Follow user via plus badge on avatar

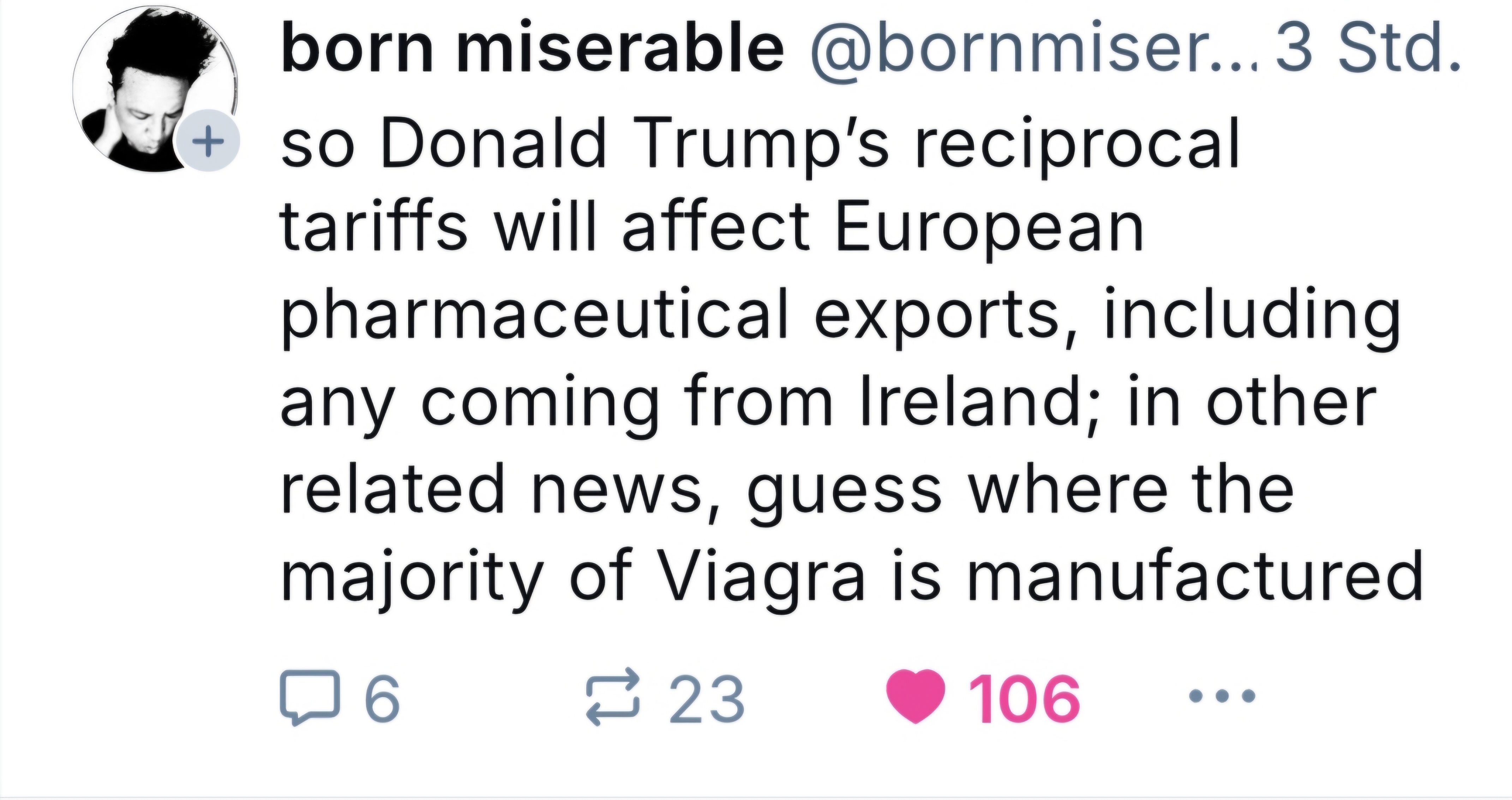click(x=208, y=141)
